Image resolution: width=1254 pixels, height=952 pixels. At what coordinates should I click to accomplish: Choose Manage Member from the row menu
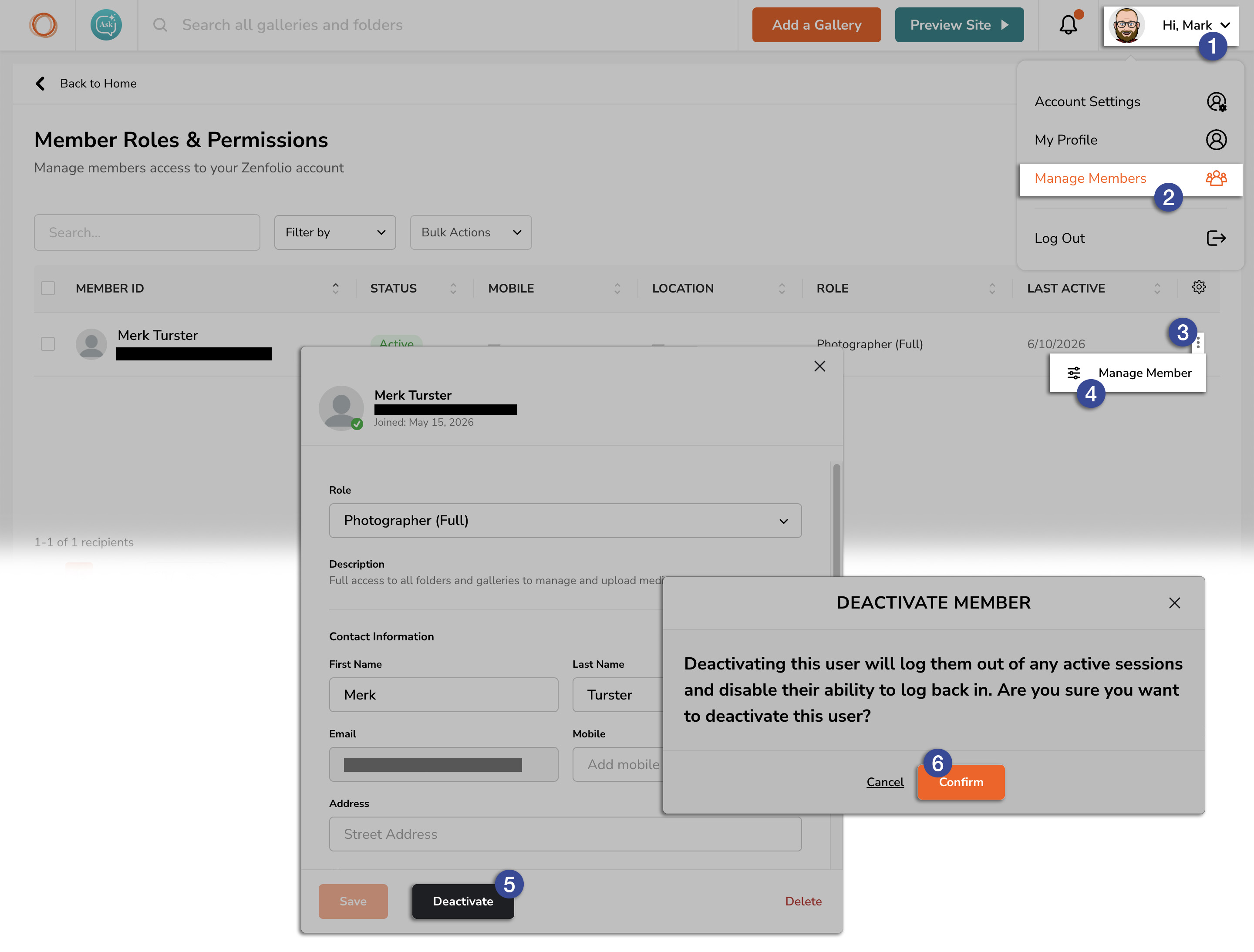(1127, 373)
